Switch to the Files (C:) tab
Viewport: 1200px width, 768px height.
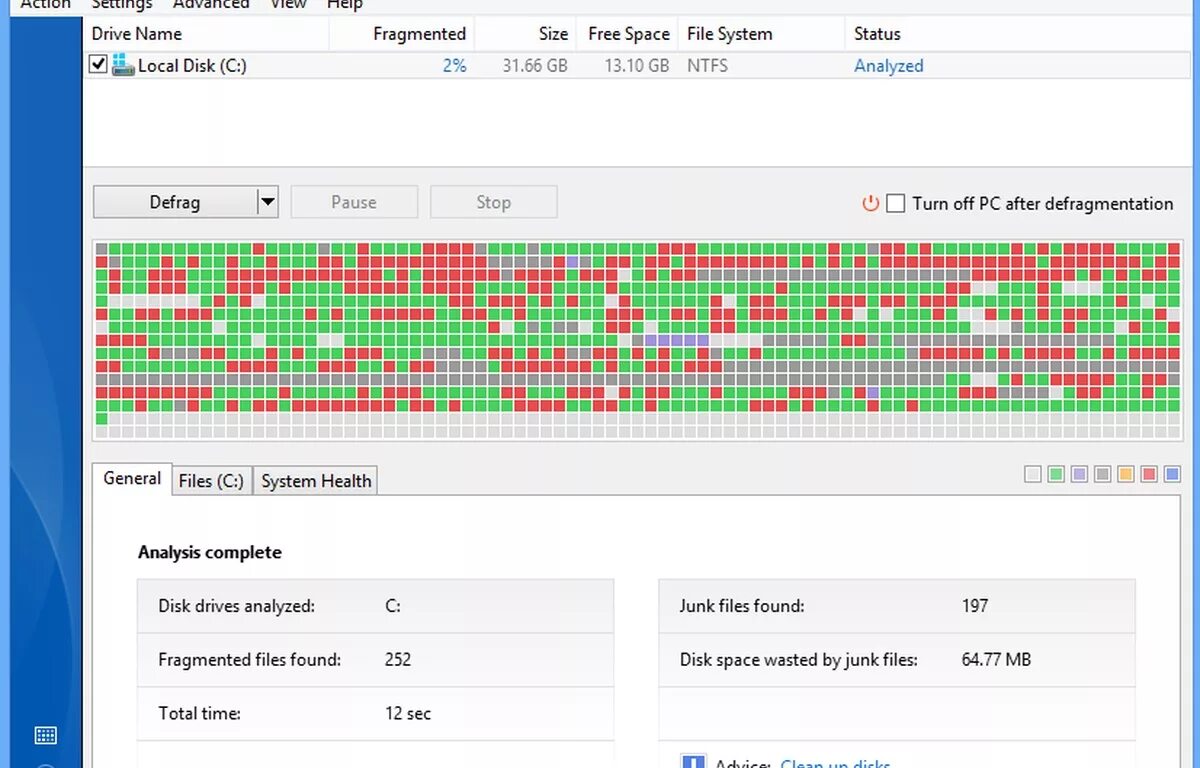pyautogui.click(x=211, y=481)
